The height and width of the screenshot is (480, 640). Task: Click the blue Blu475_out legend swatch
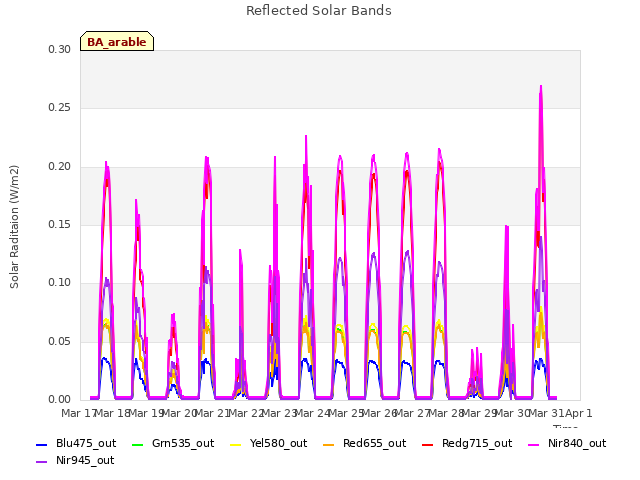pos(42,445)
